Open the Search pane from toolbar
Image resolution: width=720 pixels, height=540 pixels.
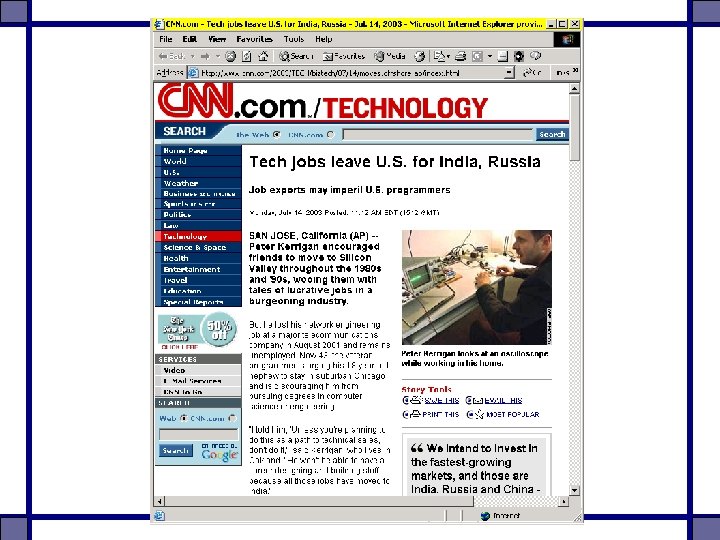click(296, 56)
